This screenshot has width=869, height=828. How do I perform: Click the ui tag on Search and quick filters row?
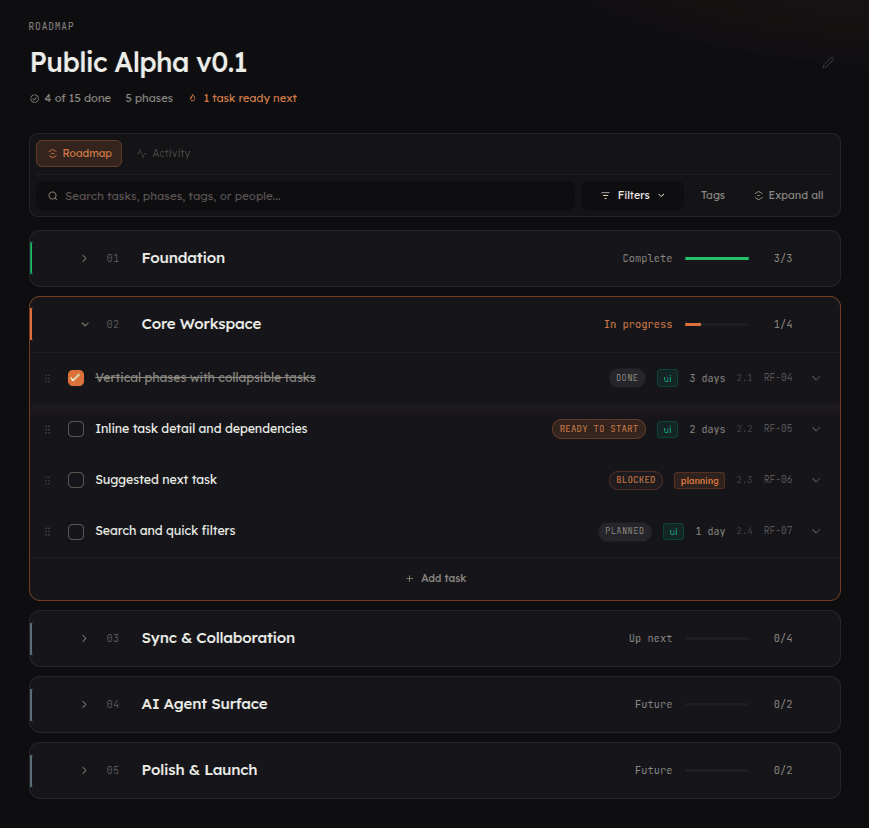pos(673,531)
